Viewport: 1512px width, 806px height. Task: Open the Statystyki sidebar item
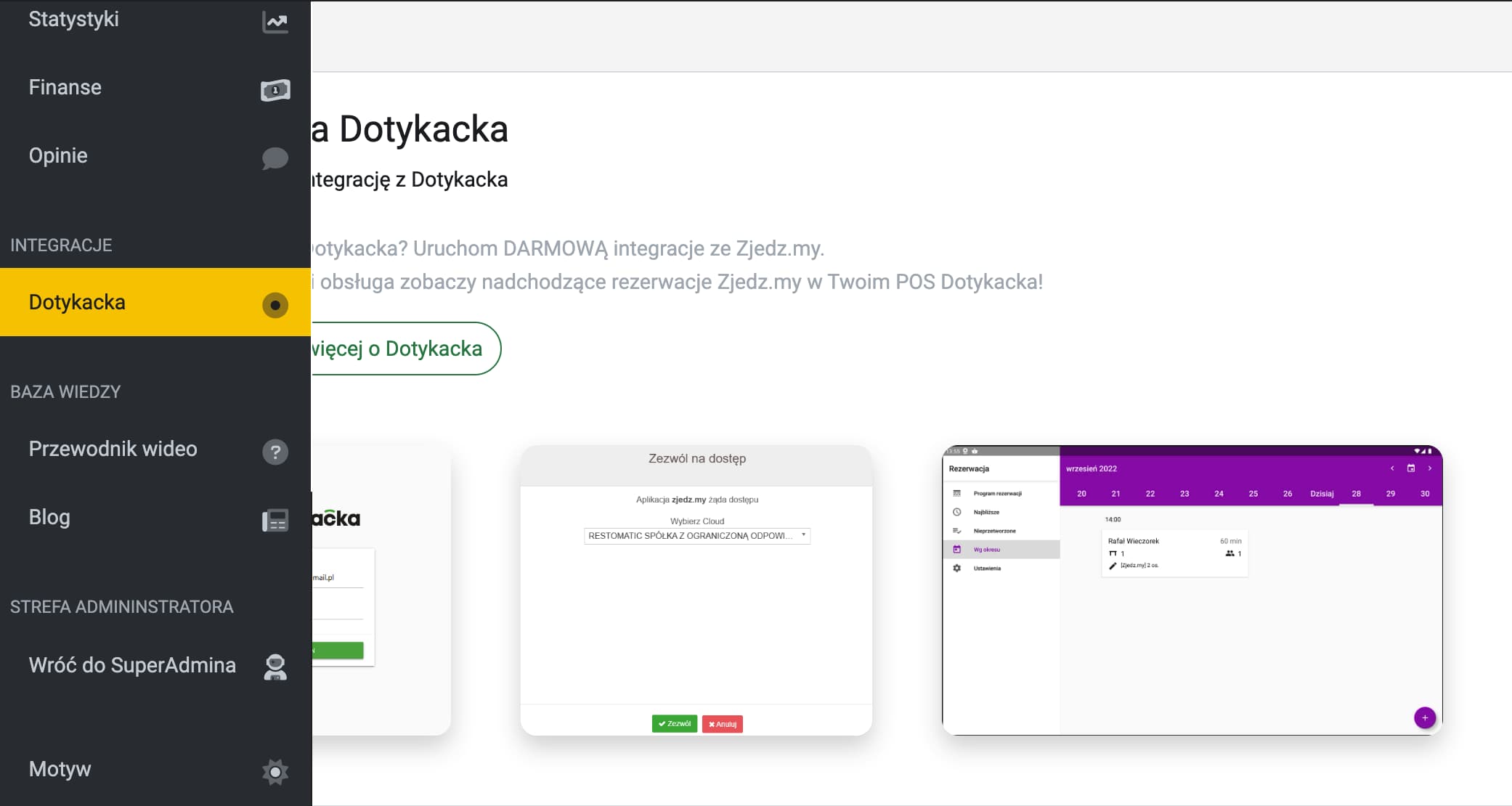155,20
